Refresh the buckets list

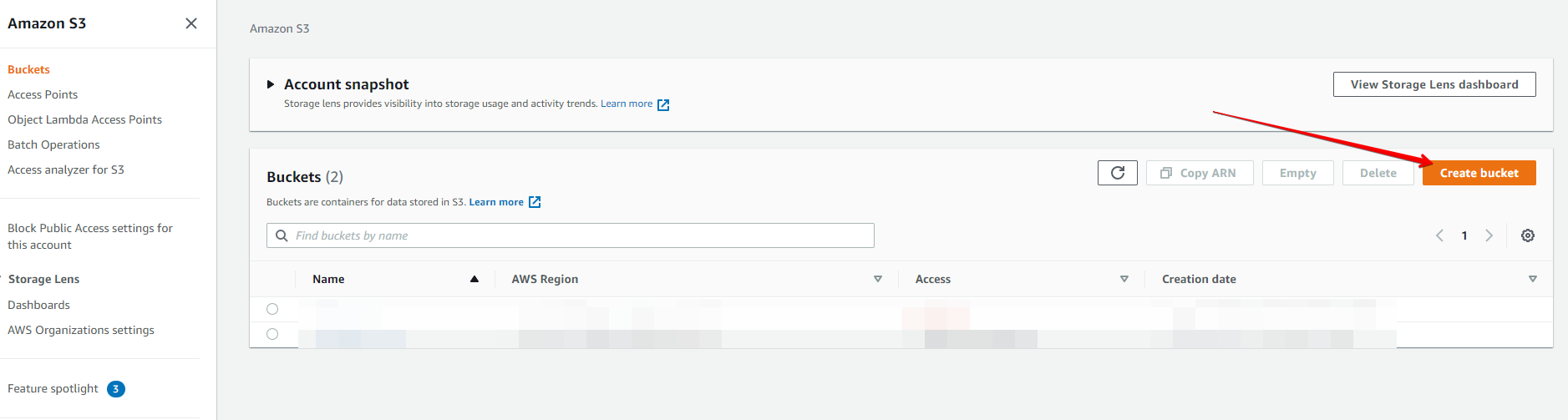[1118, 173]
